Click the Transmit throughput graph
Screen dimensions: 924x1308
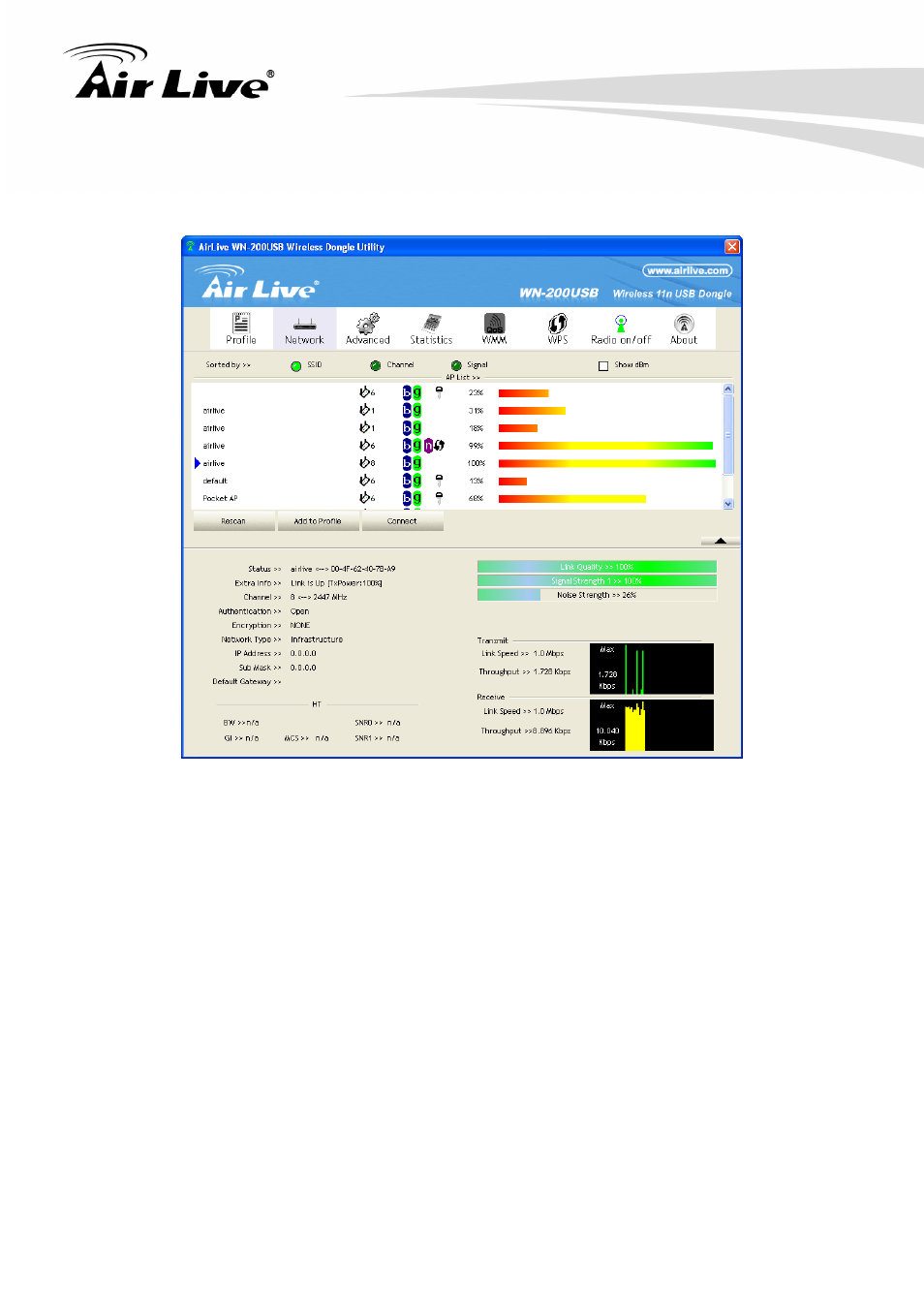(652, 669)
